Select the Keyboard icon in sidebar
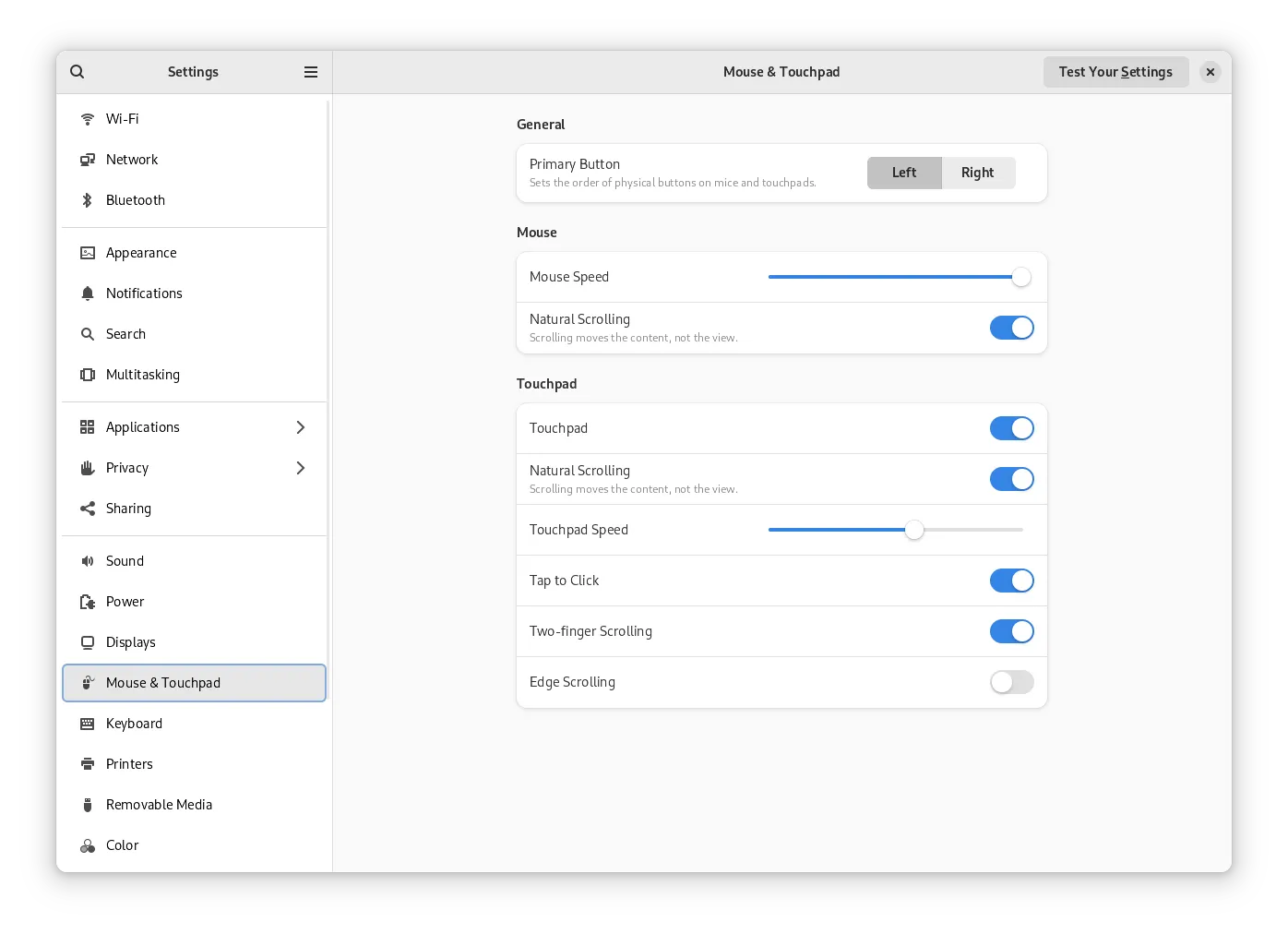 [88, 724]
